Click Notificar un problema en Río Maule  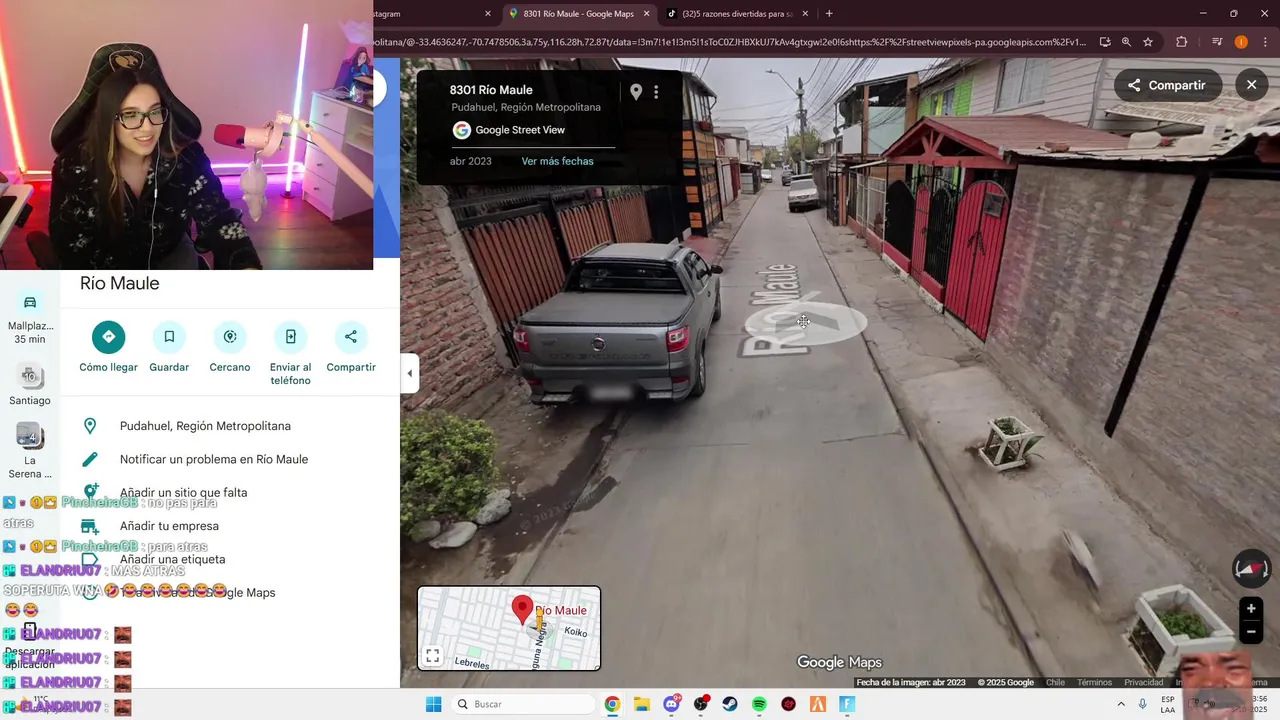(x=230, y=459)
